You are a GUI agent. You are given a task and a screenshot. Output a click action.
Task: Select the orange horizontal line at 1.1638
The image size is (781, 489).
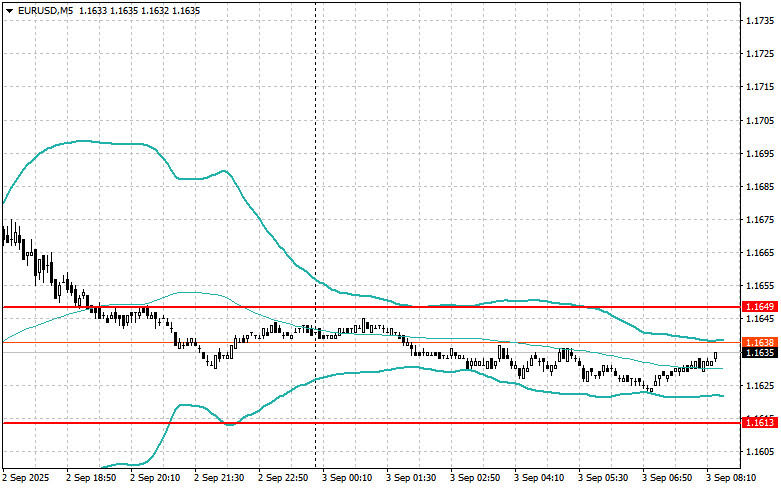tap(371, 343)
